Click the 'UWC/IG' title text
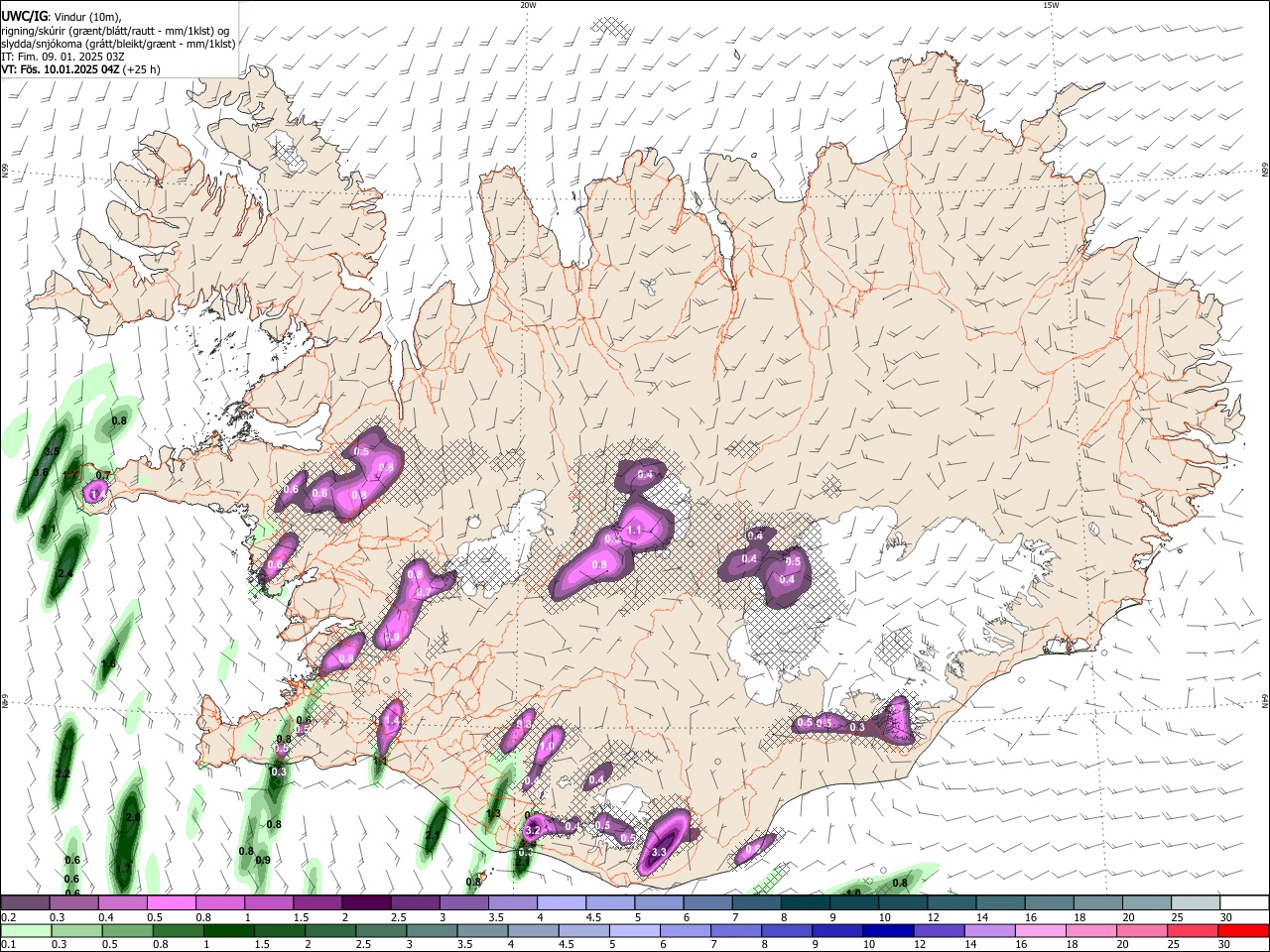 (24, 17)
